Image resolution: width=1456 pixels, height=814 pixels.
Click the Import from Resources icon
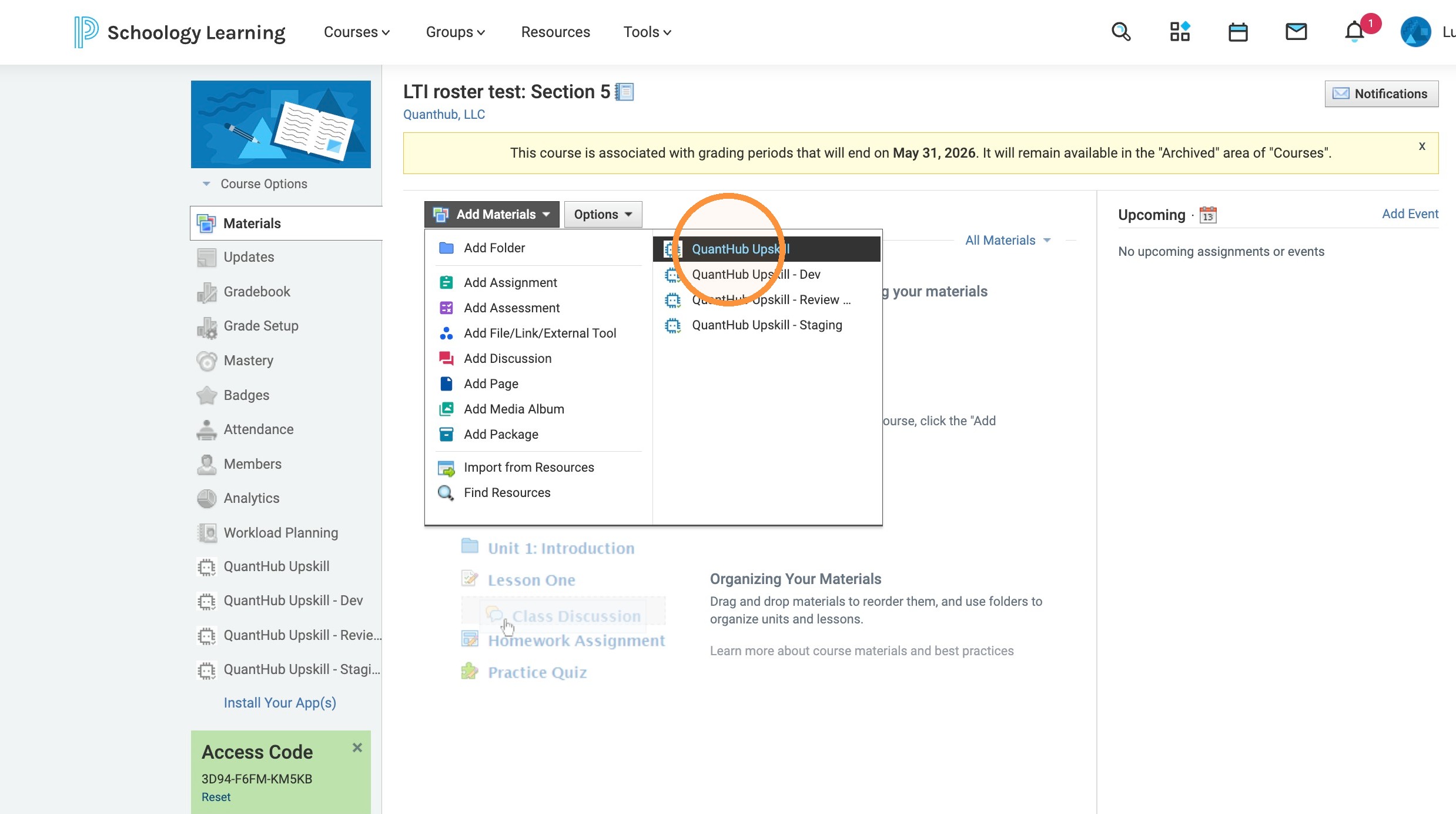[446, 468]
